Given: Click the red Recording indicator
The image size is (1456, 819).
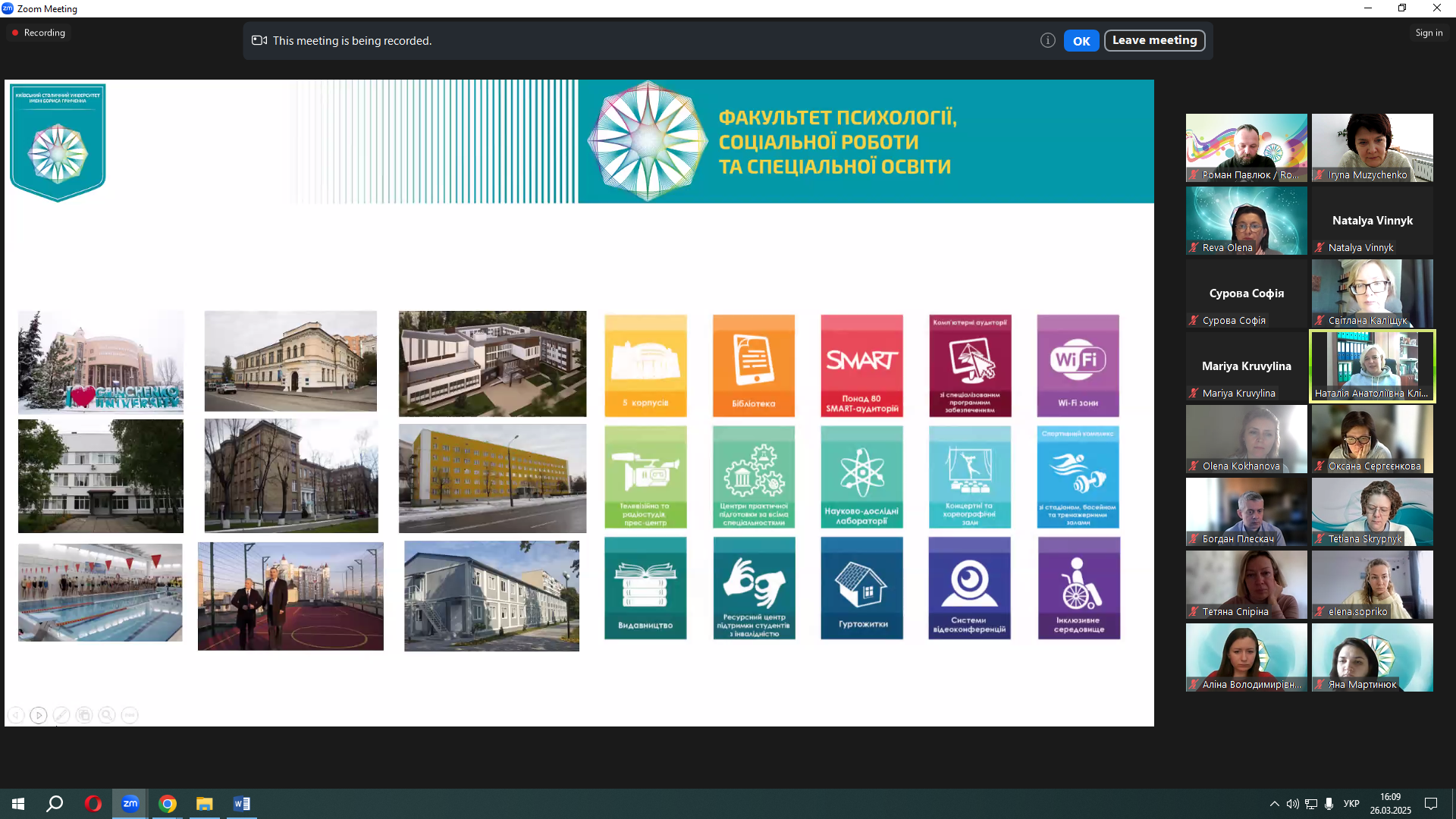Looking at the screenshot, I should [38, 33].
